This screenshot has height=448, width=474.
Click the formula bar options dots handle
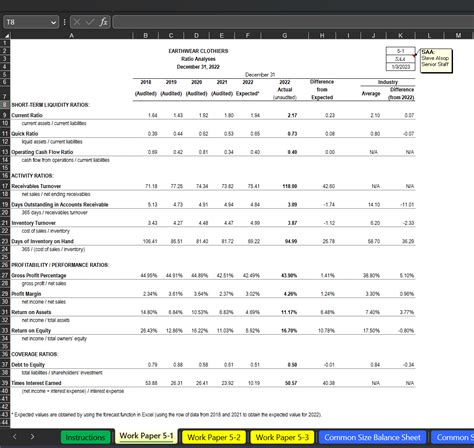[x=64, y=22]
